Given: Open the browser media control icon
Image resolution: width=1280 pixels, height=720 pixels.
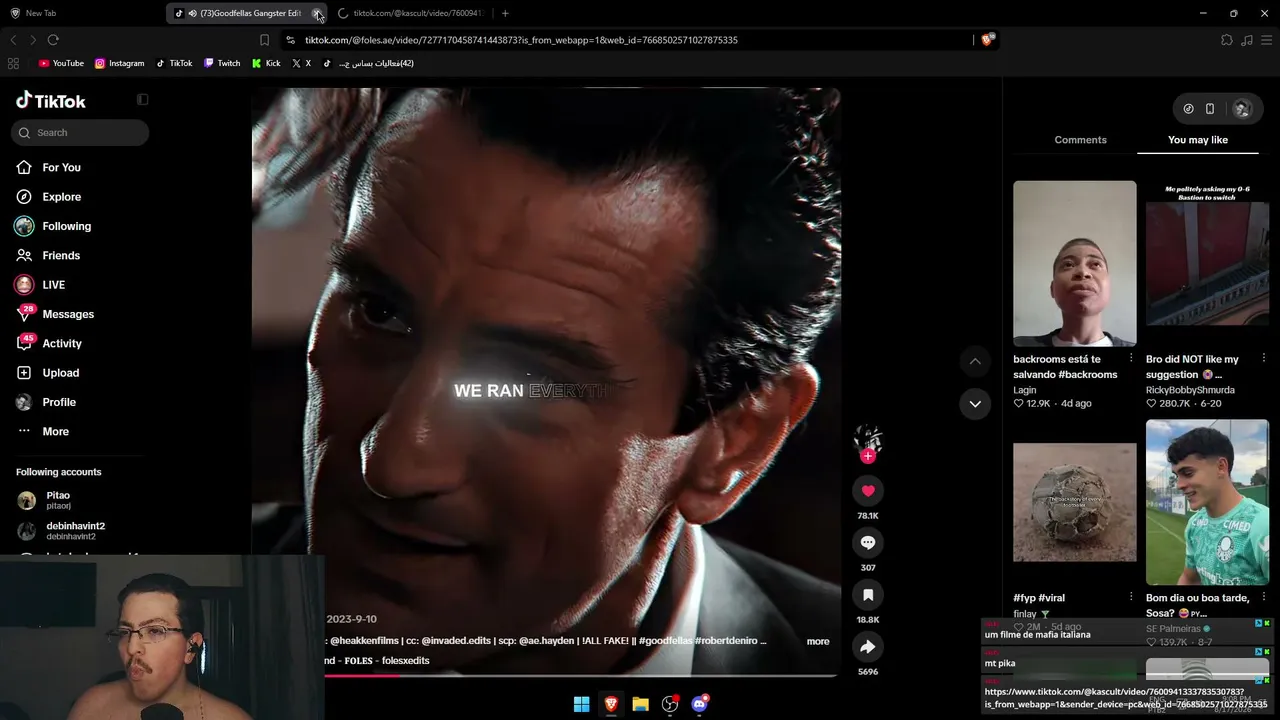Looking at the screenshot, I should (1247, 40).
